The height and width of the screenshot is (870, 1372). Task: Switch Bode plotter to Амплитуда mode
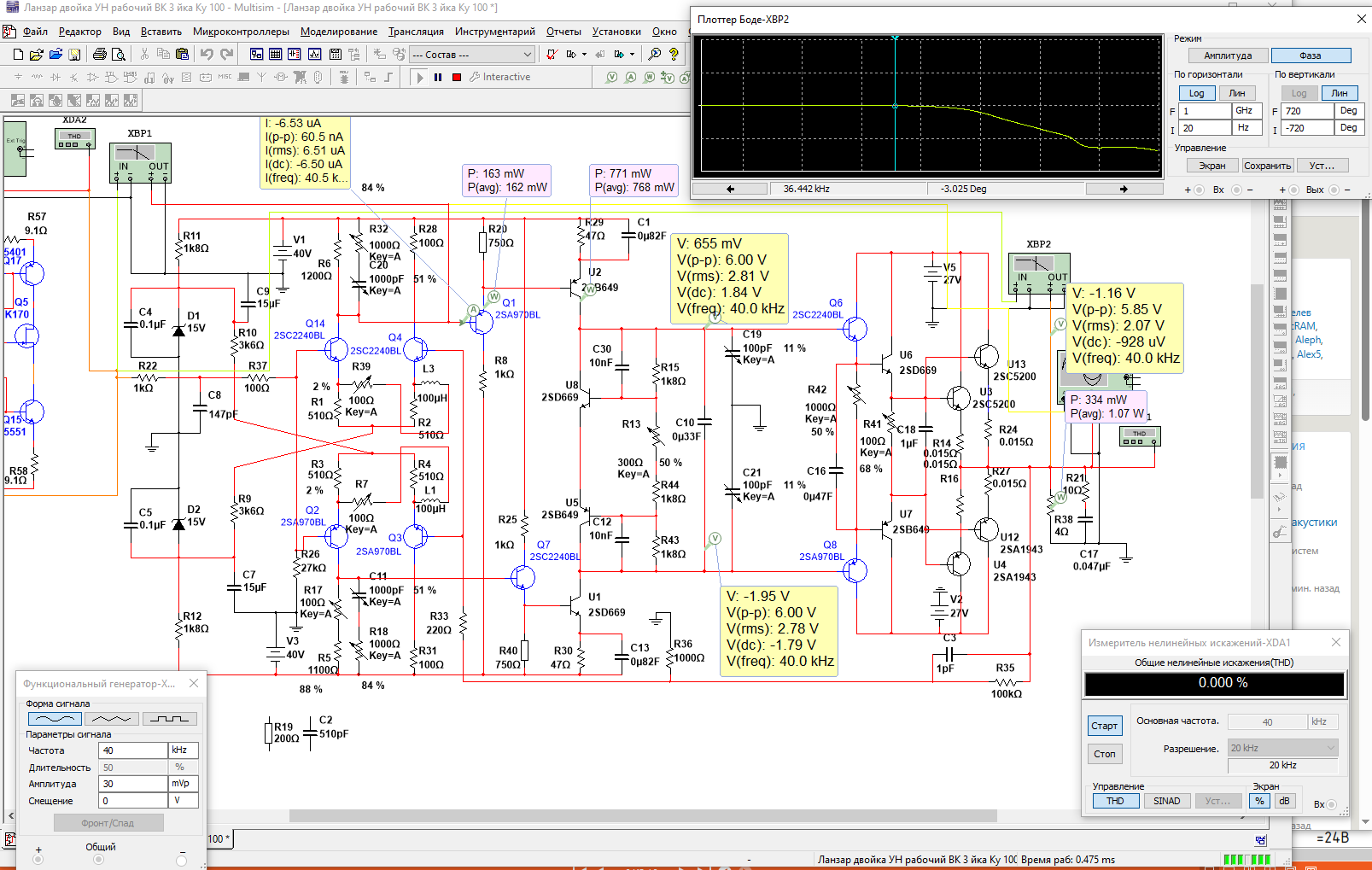[x=1228, y=55]
